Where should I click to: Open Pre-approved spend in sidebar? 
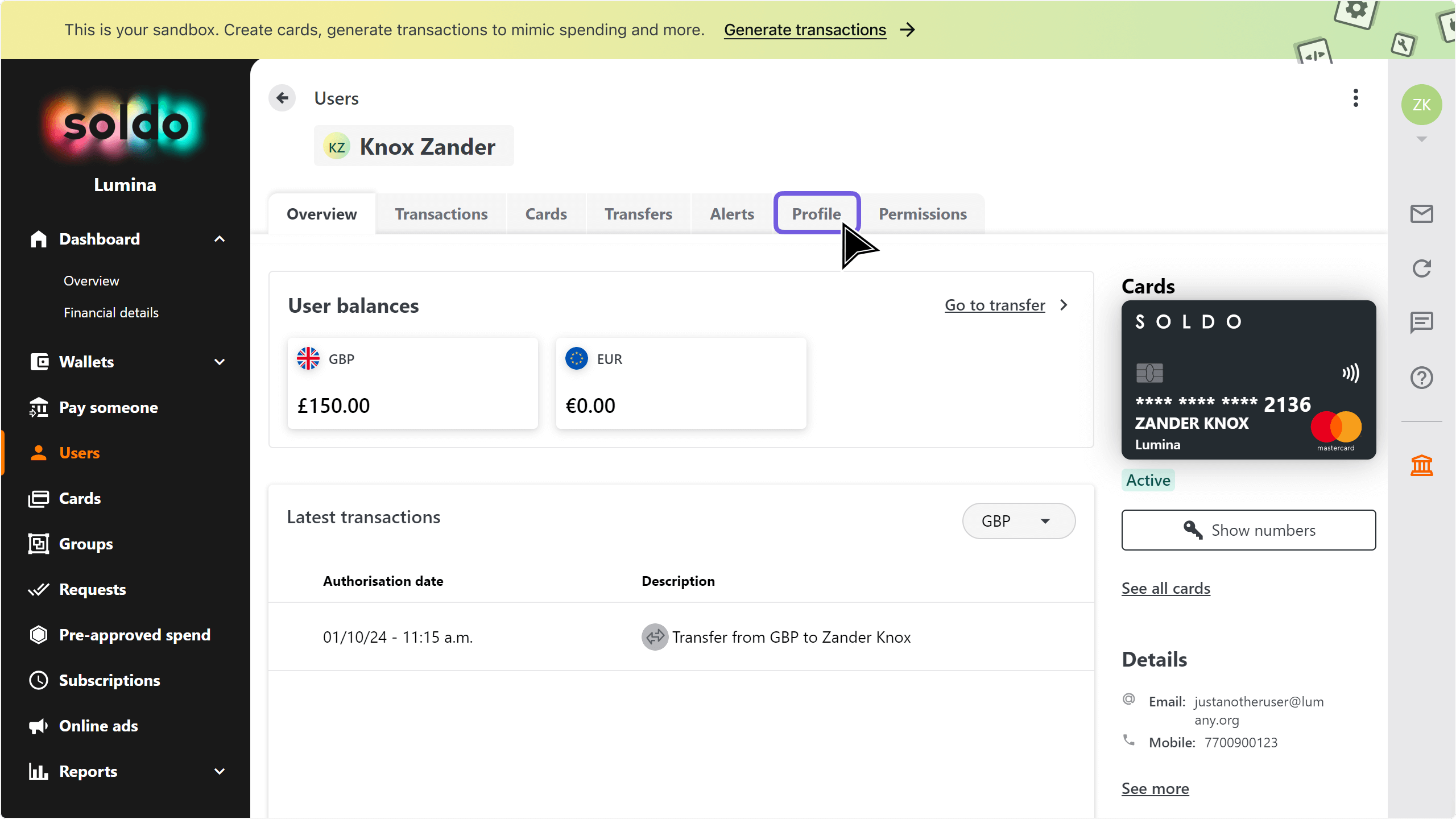[x=134, y=635]
